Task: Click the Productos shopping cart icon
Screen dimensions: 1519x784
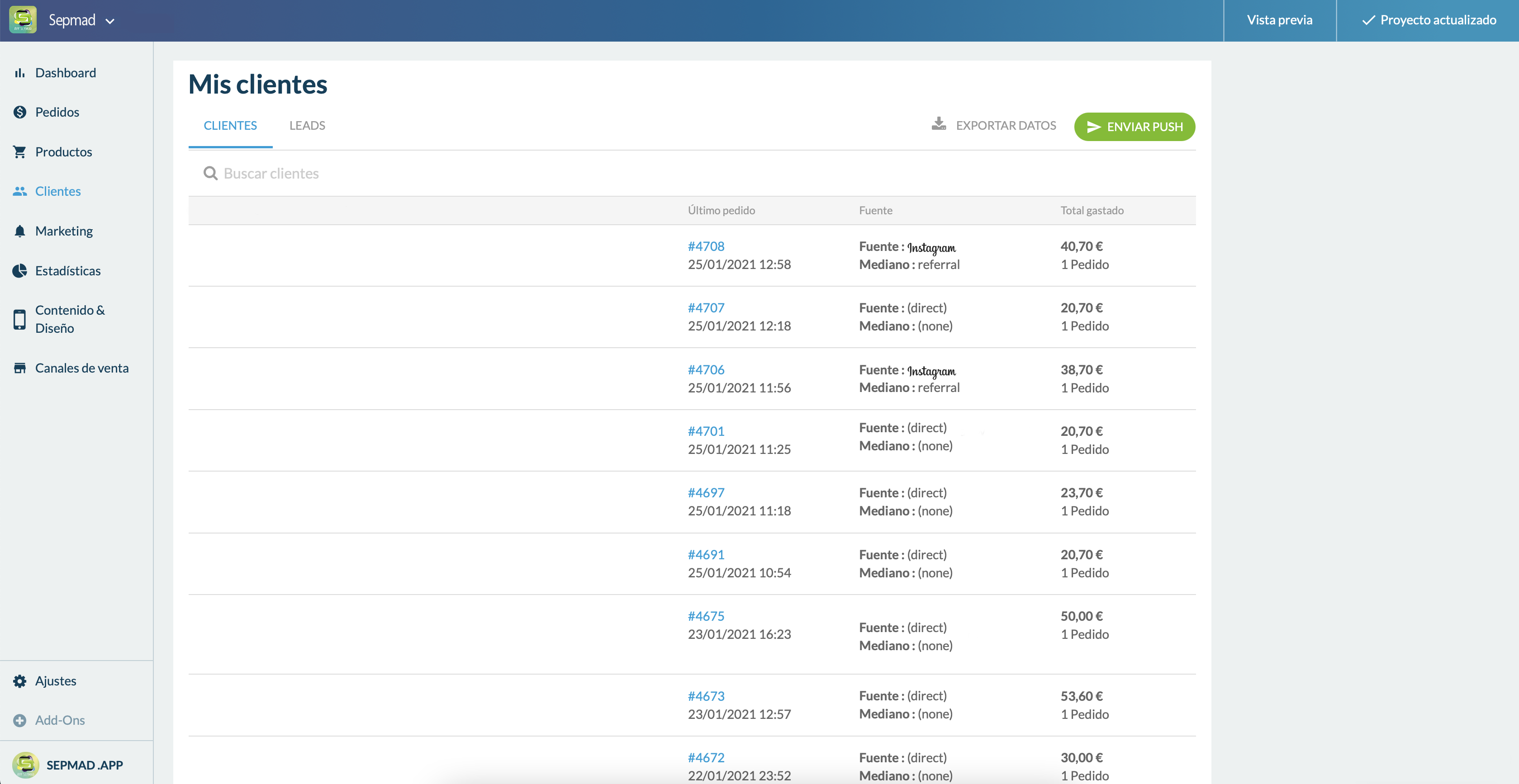Action: (x=19, y=151)
